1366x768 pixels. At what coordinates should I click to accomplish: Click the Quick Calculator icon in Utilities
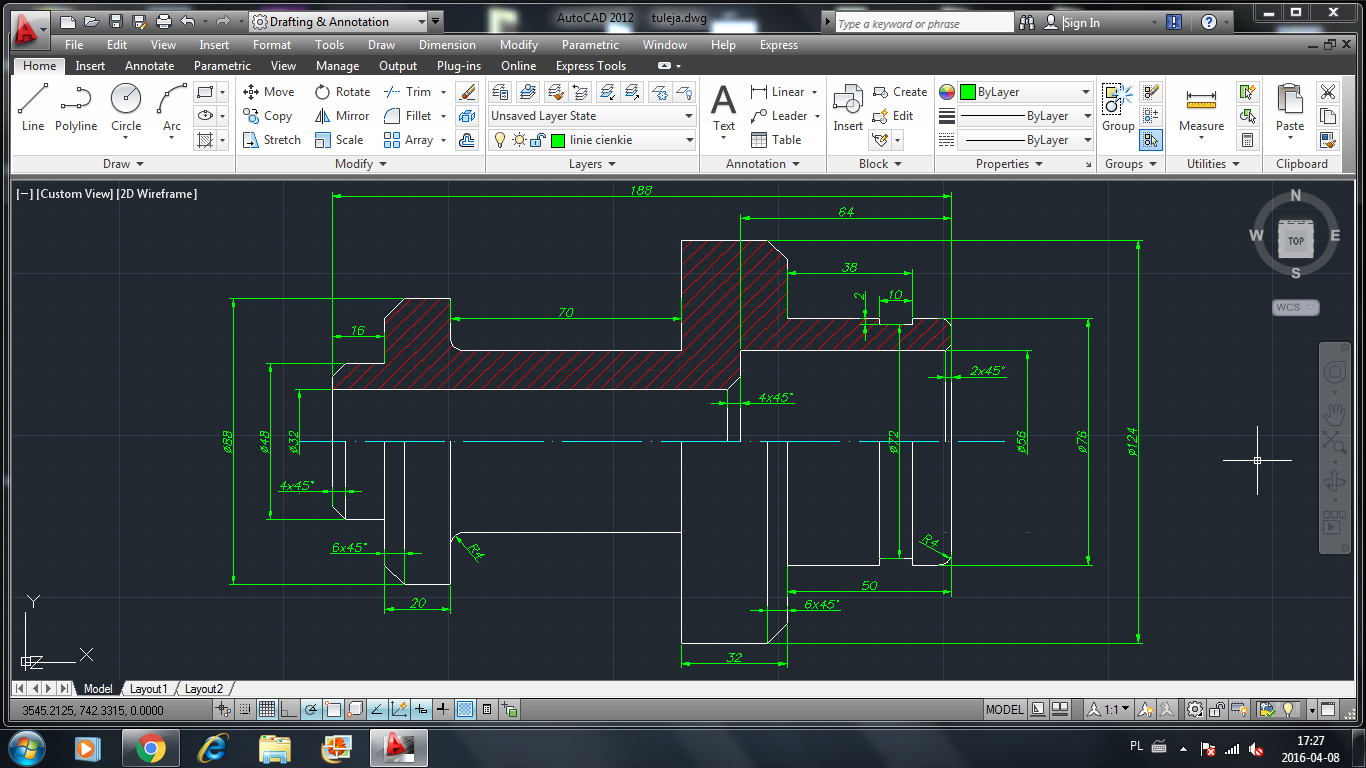pos(1247,140)
